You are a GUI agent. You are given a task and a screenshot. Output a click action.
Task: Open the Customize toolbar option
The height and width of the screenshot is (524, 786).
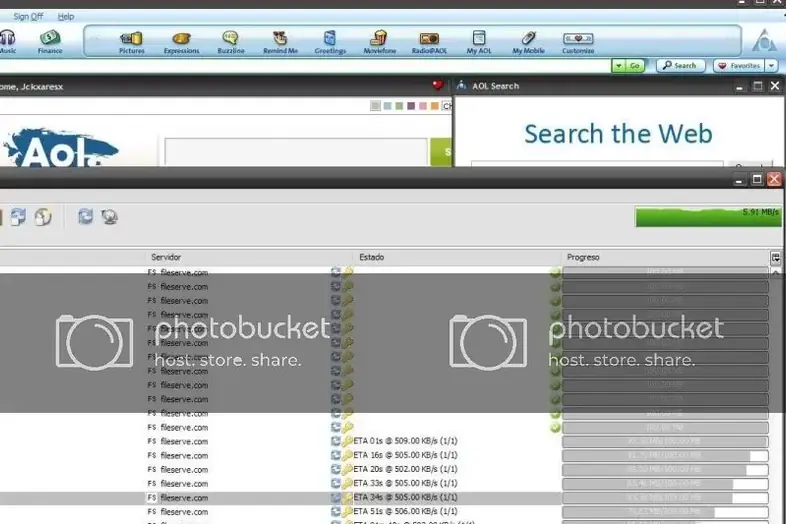(x=578, y=42)
